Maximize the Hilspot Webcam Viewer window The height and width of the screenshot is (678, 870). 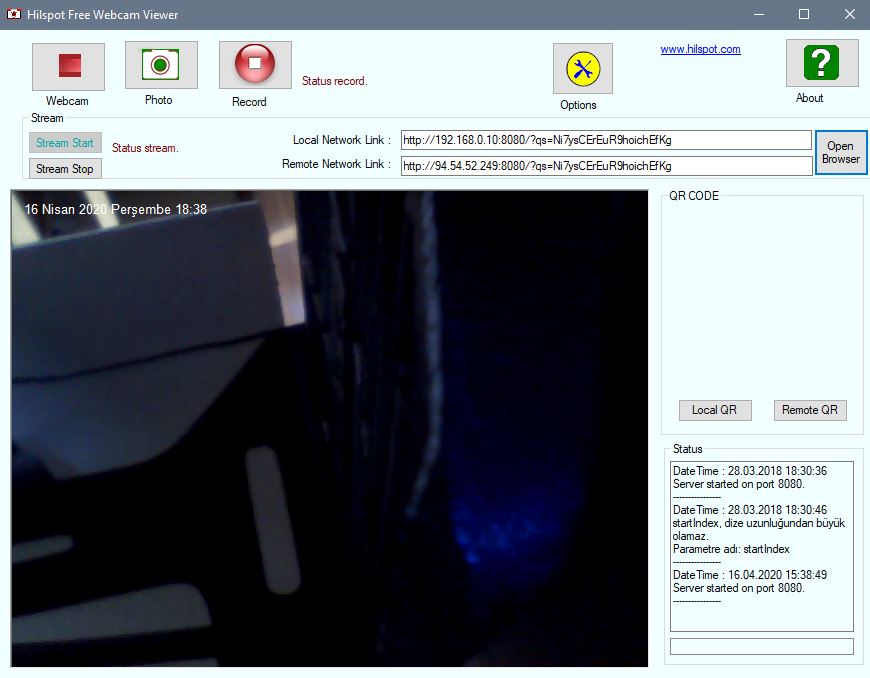[804, 14]
